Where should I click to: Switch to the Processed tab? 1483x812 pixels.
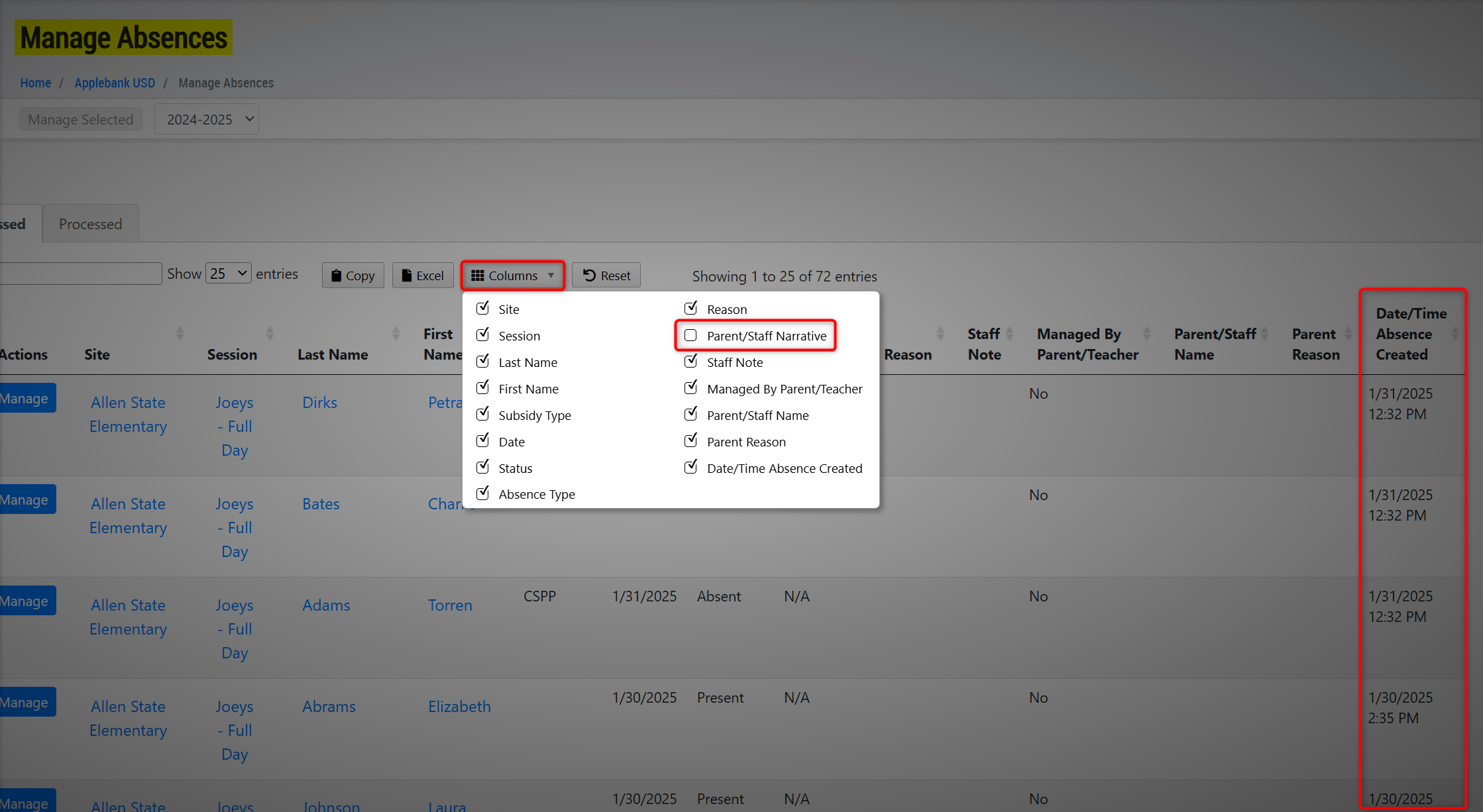pyautogui.click(x=90, y=224)
